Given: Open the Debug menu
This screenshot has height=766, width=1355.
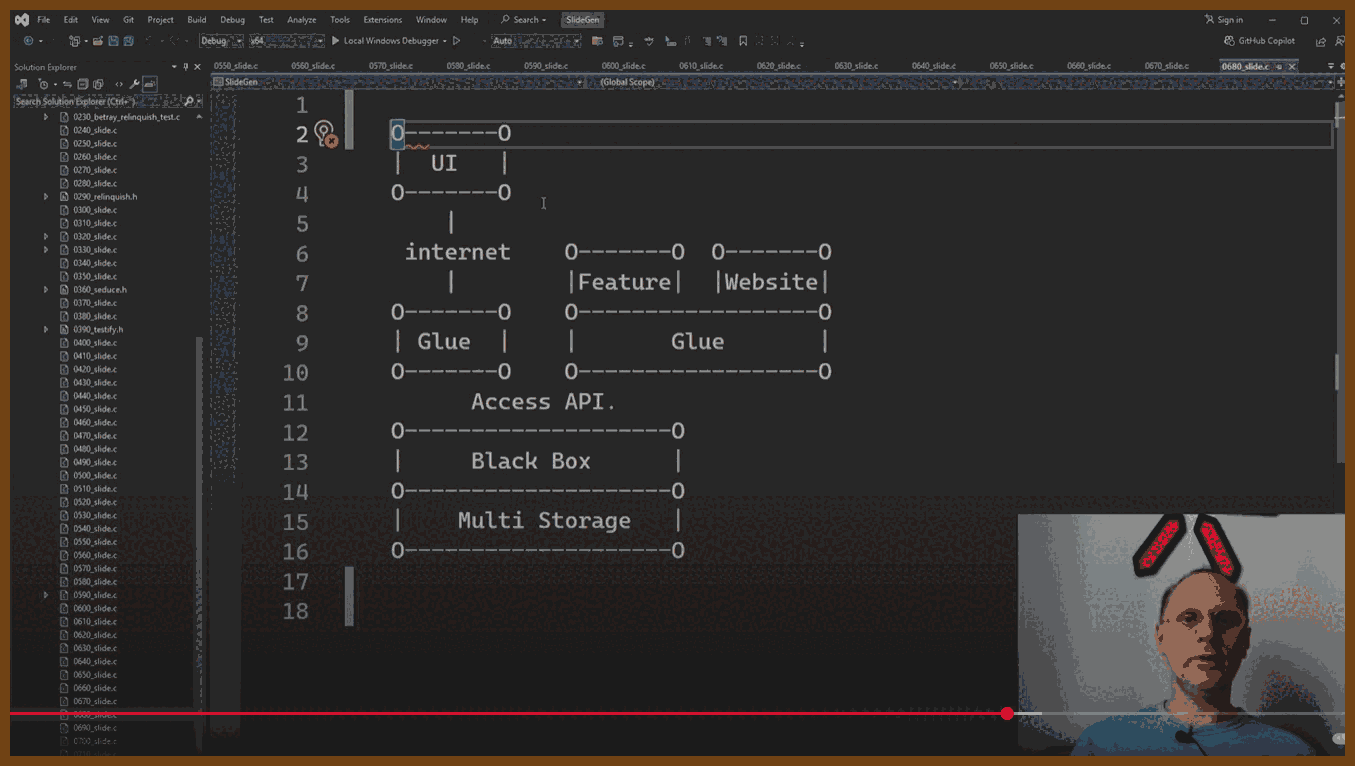Looking at the screenshot, I should [x=232, y=20].
